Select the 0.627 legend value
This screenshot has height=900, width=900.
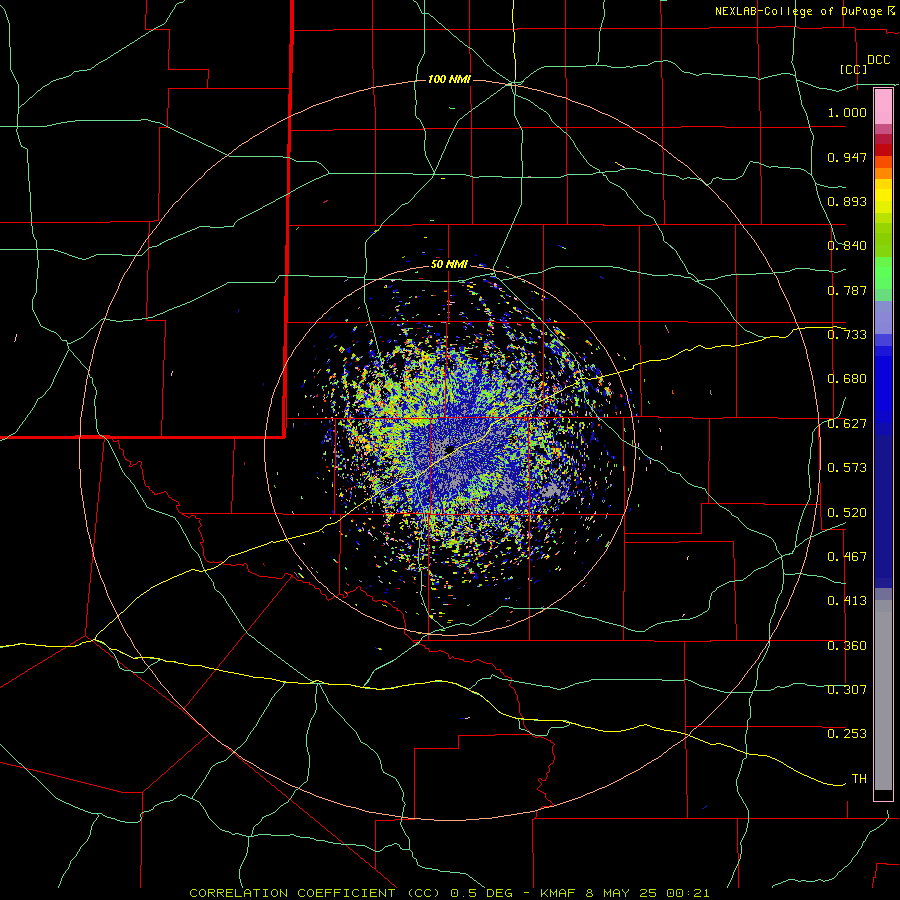(x=847, y=424)
